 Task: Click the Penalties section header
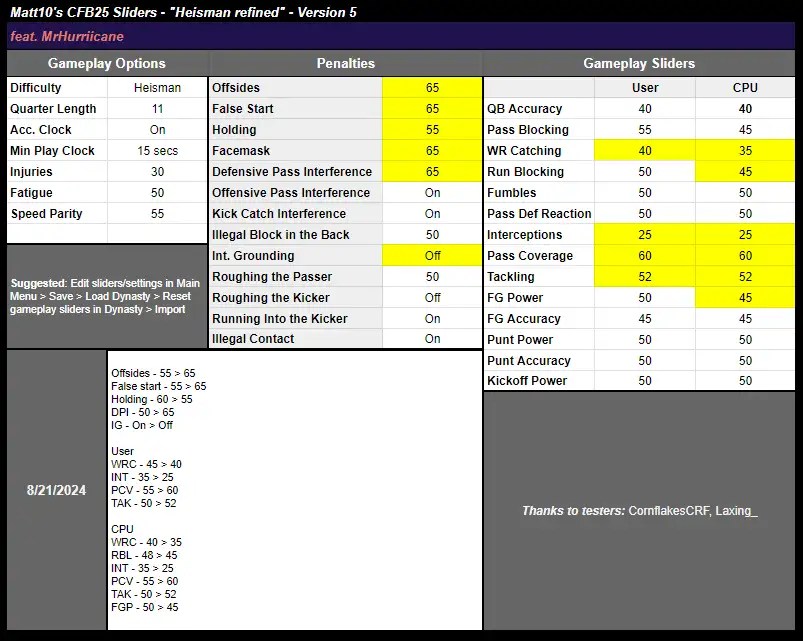point(346,63)
